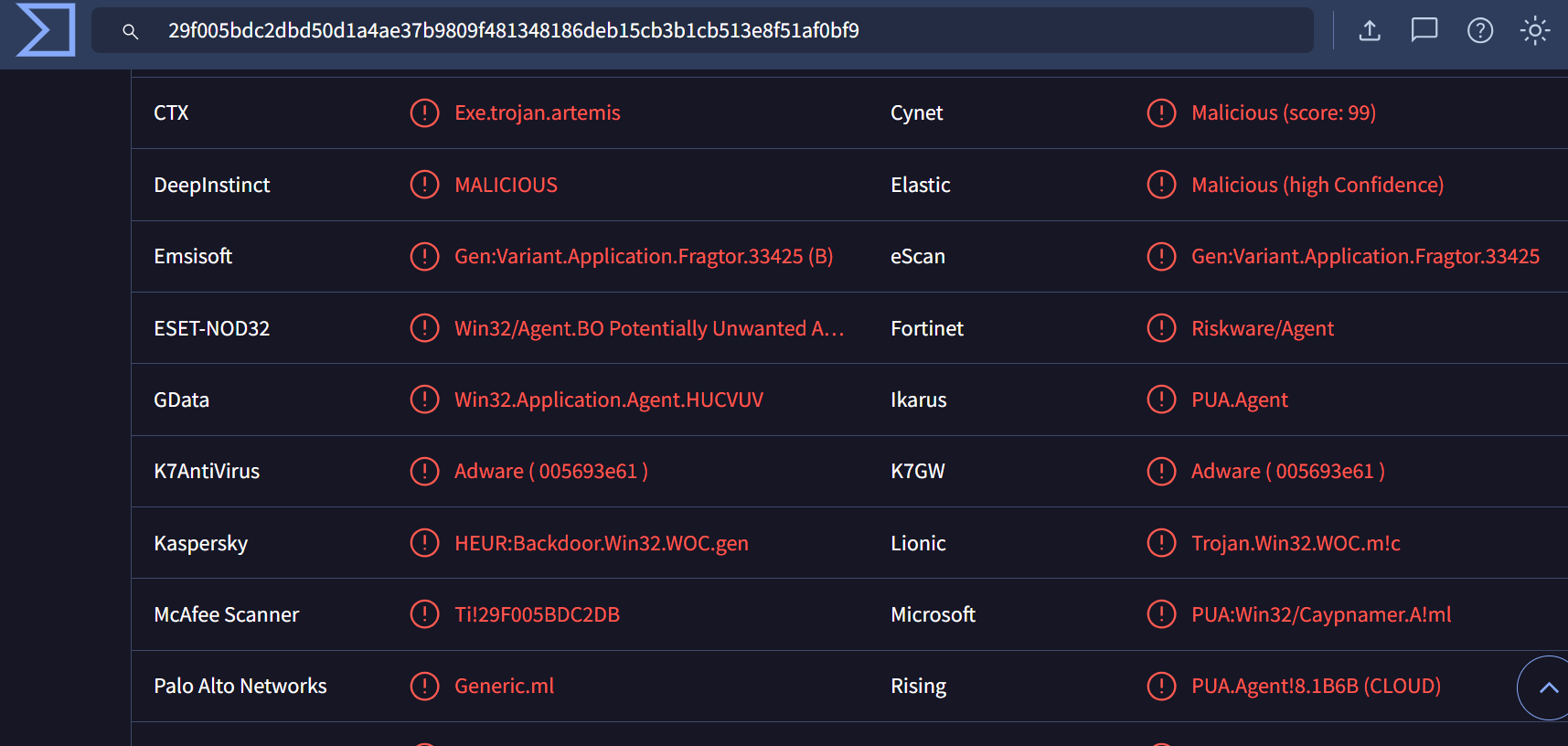
Task: Select the eScan vendor name
Action: pyautogui.click(x=918, y=256)
